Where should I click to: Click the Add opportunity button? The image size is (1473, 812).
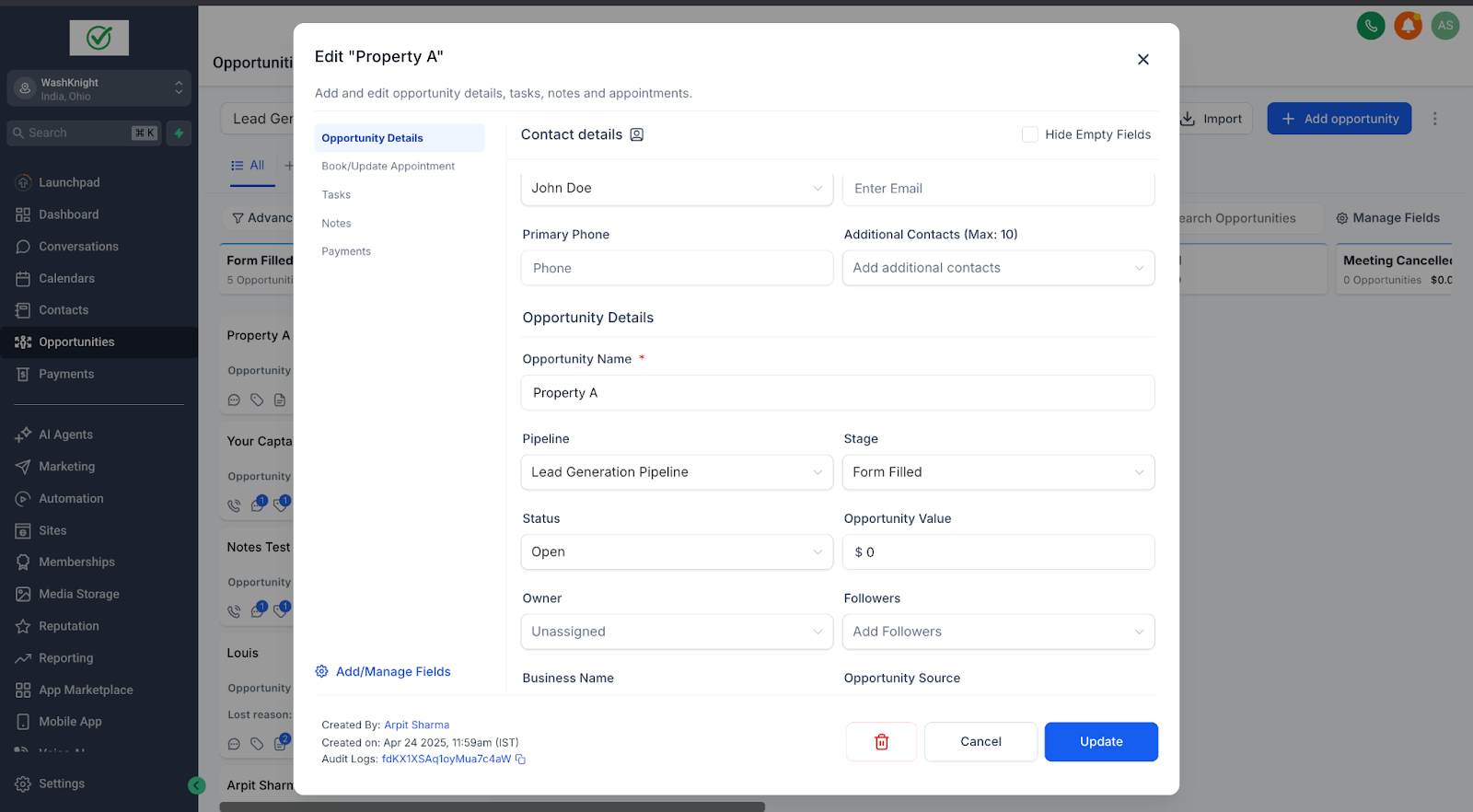click(1340, 119)
